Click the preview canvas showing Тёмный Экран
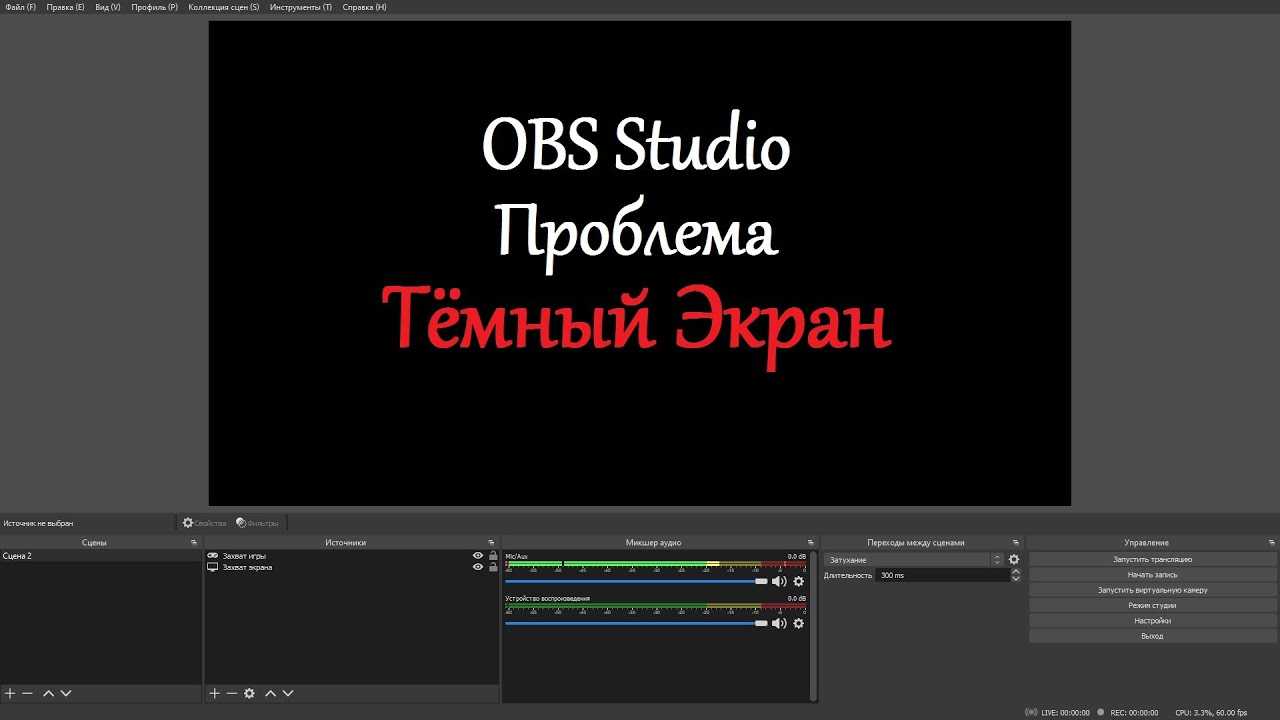Viewport: 1280px width, 720px height. (640, 264)
